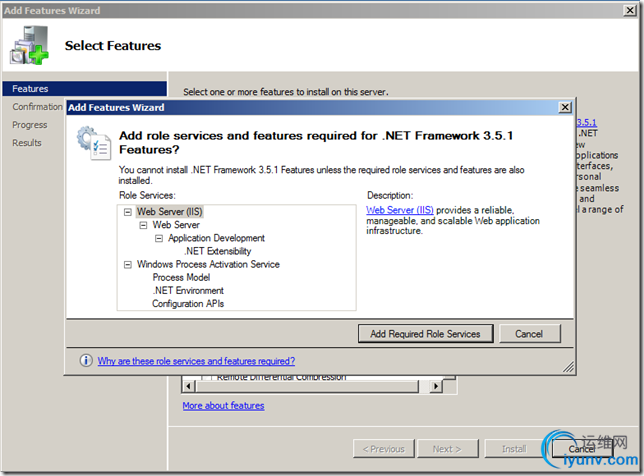Select .NET Environment tree item
The image size is (644, 476).
[188, 290]
